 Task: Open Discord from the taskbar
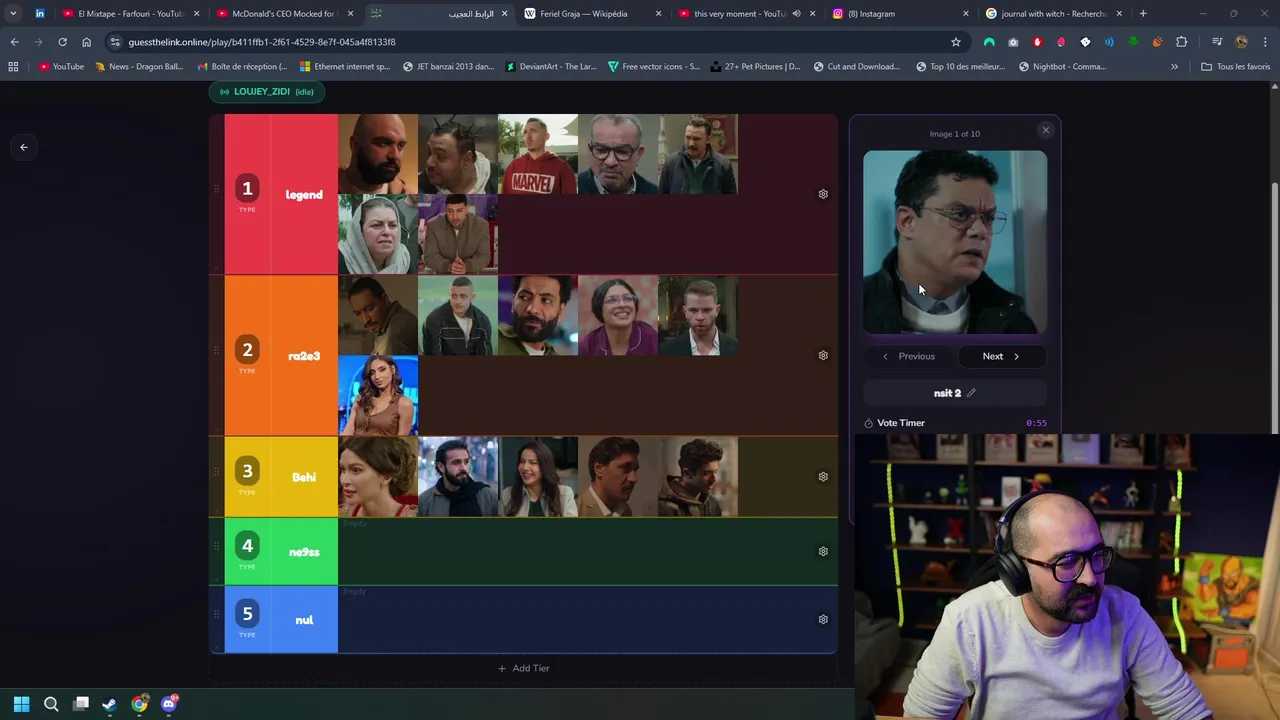tap(169, 704)
